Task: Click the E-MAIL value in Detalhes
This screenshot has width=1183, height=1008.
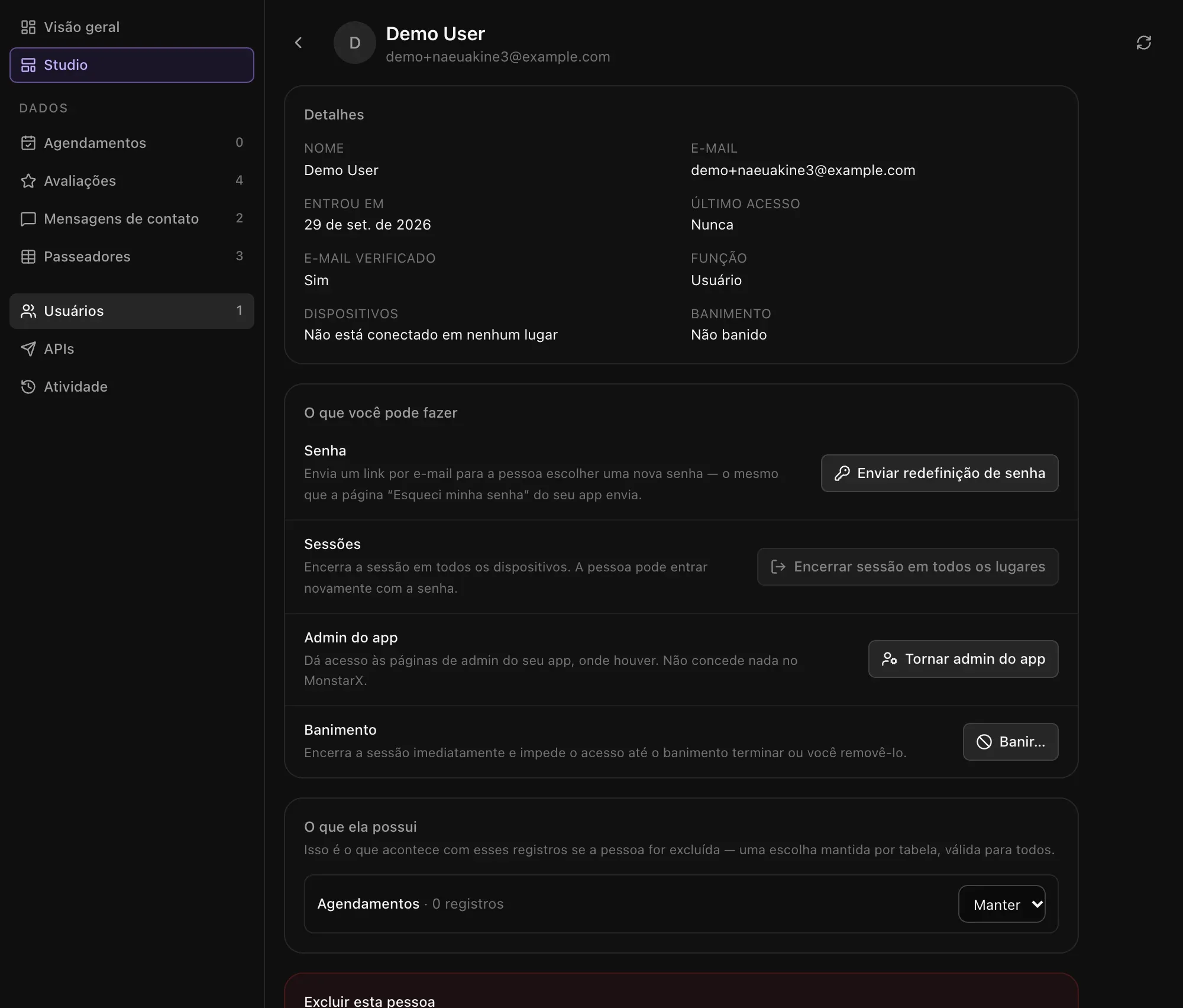Action: pos(803,170)
